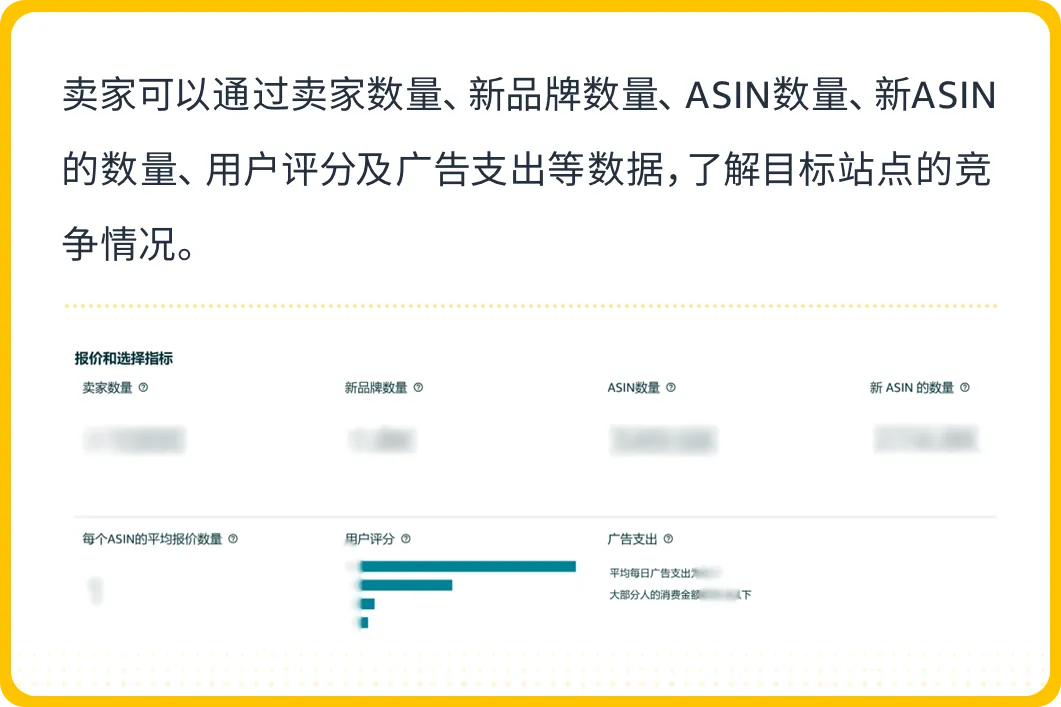Screen dimensions: 1061x707
Task: Select the second bar in 用户评分 chart
Action: (406, 585)
